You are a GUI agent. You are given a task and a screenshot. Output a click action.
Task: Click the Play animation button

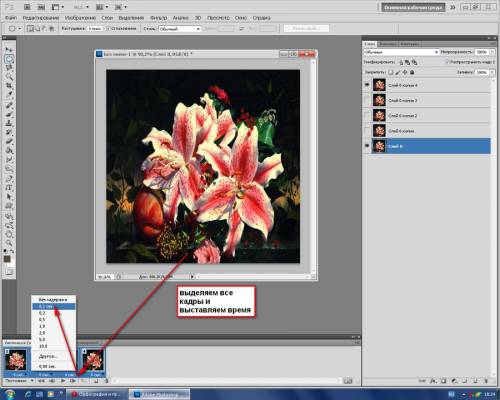coord(63,381)
